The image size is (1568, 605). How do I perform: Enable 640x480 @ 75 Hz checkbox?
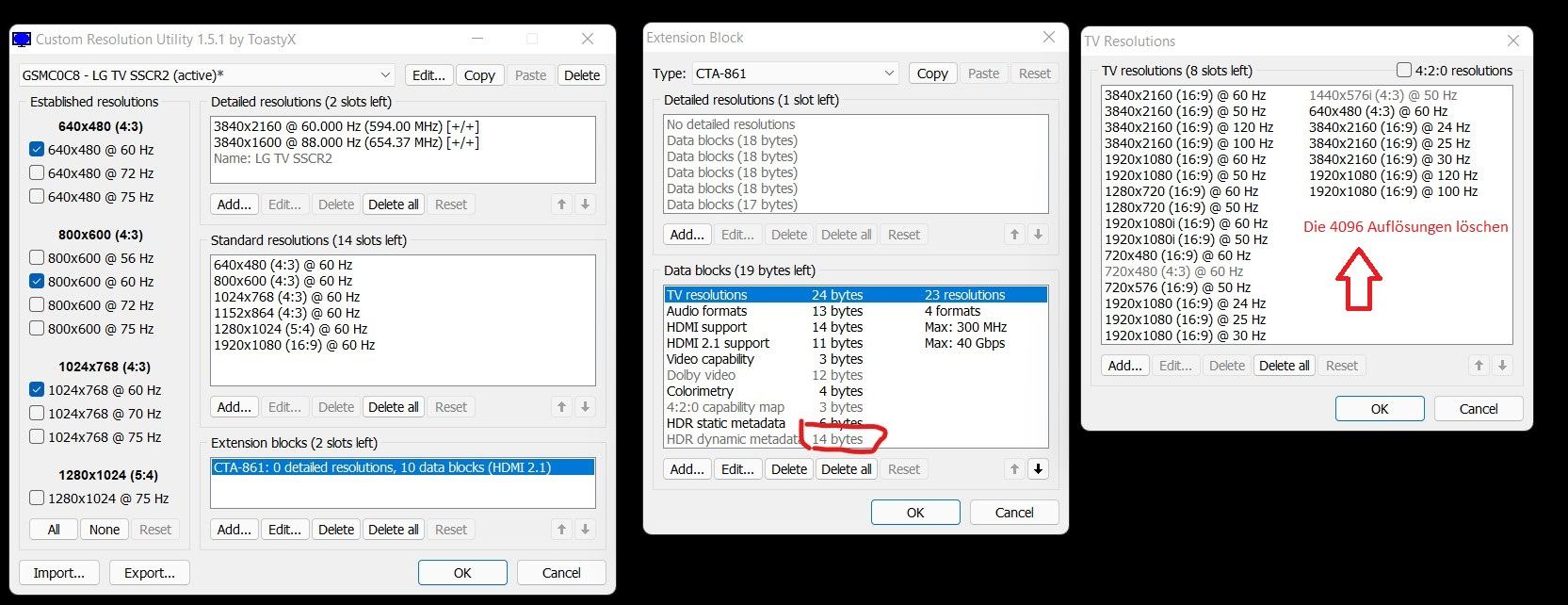pyautogui.click(x=37, y=196)
